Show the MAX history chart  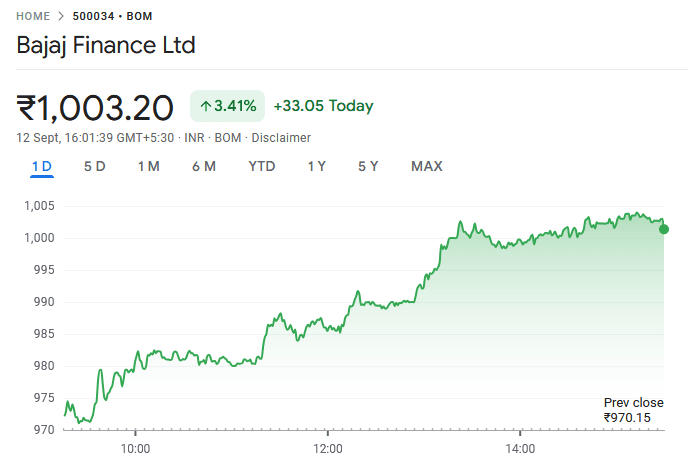(427, 166)
